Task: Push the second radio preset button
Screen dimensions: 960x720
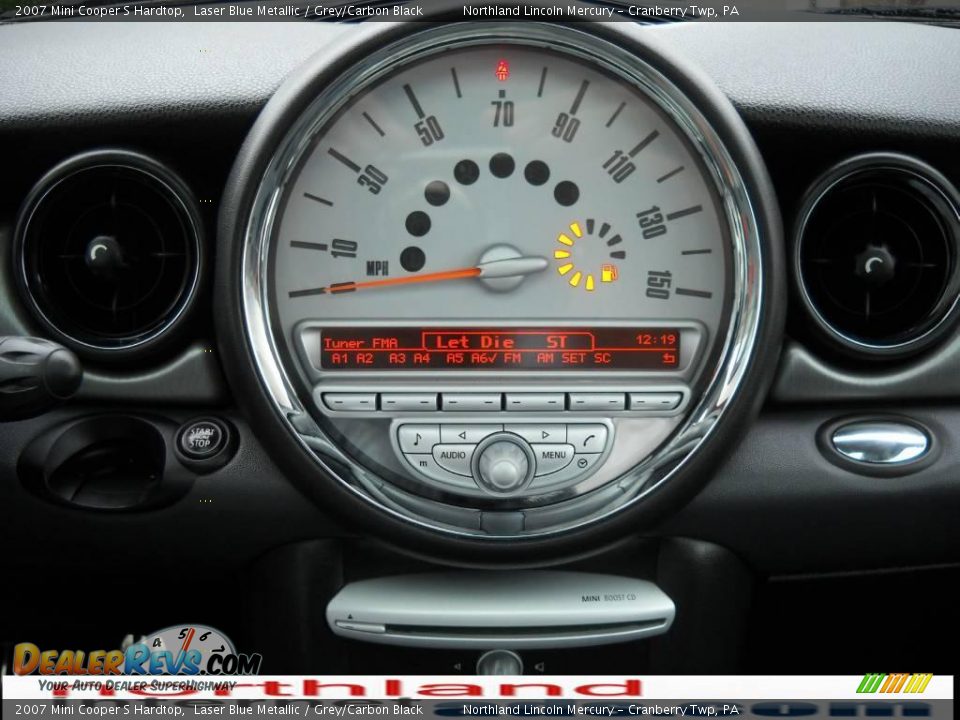Action: (409, 402)
